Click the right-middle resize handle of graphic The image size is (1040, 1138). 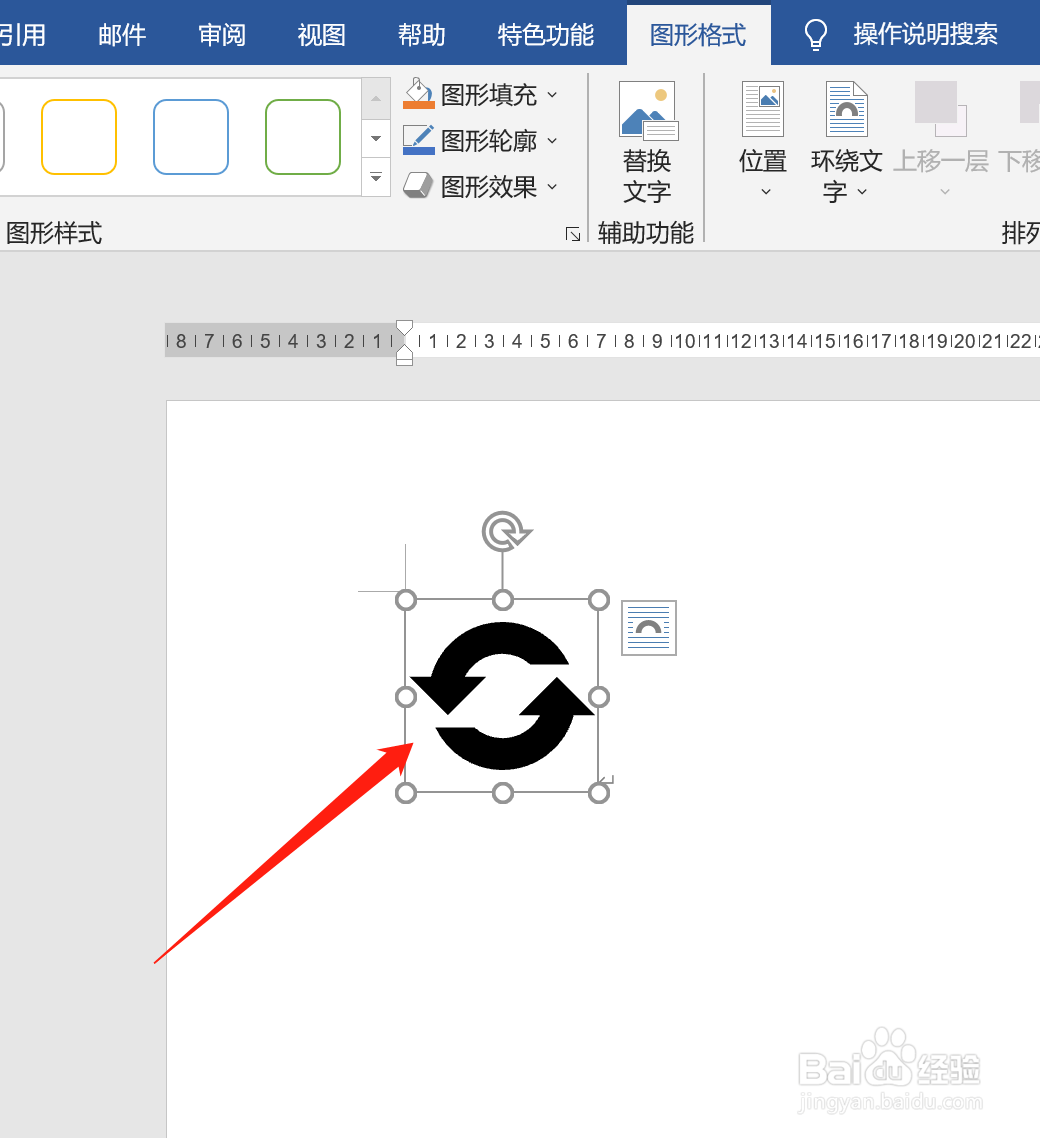pyautogui.click(x=599, y=697)
